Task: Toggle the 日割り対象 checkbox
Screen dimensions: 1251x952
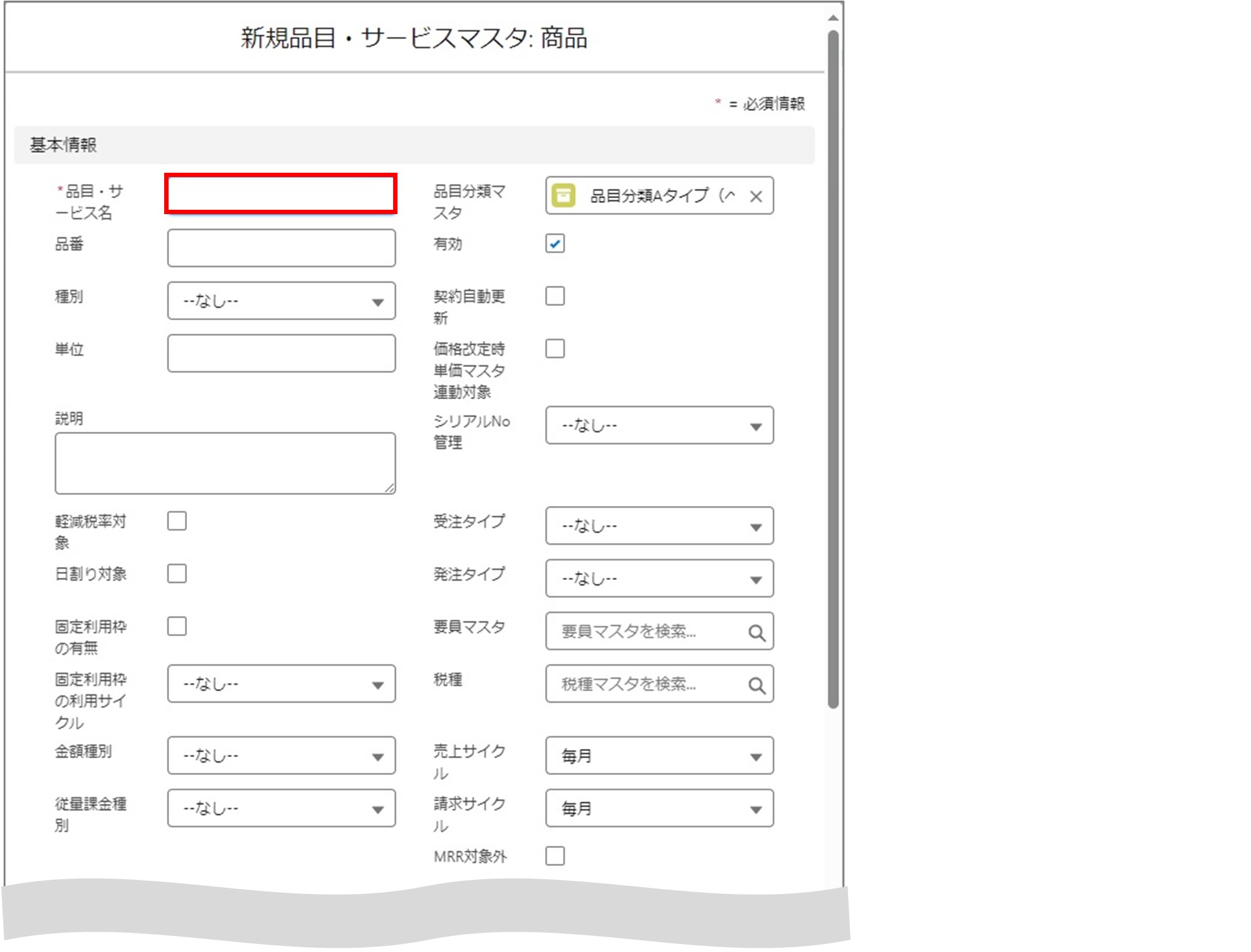Action: coord(177,573)
